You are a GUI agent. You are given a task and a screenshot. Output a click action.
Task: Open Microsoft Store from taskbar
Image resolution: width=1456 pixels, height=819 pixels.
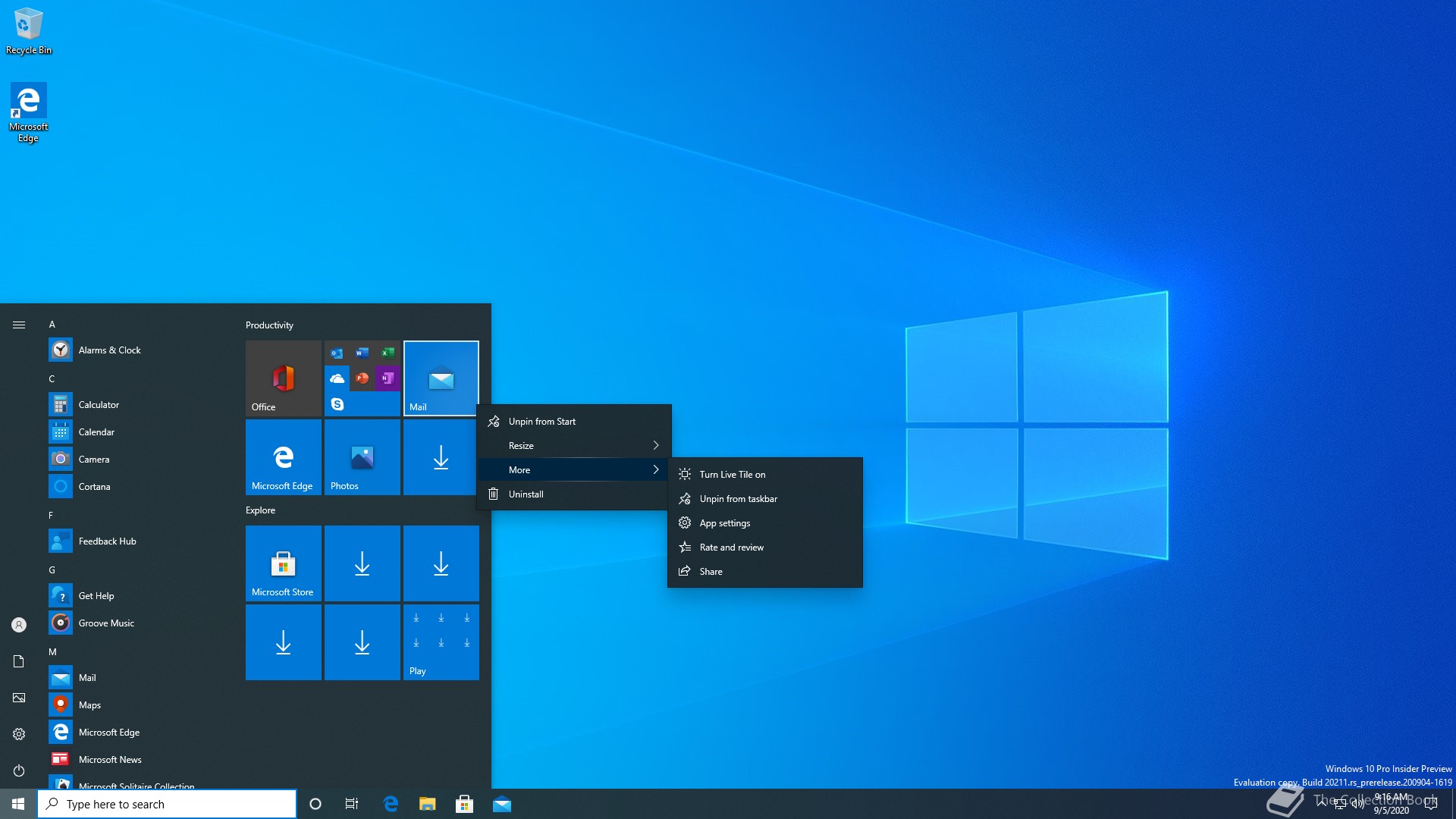click(x=465, y=804)
